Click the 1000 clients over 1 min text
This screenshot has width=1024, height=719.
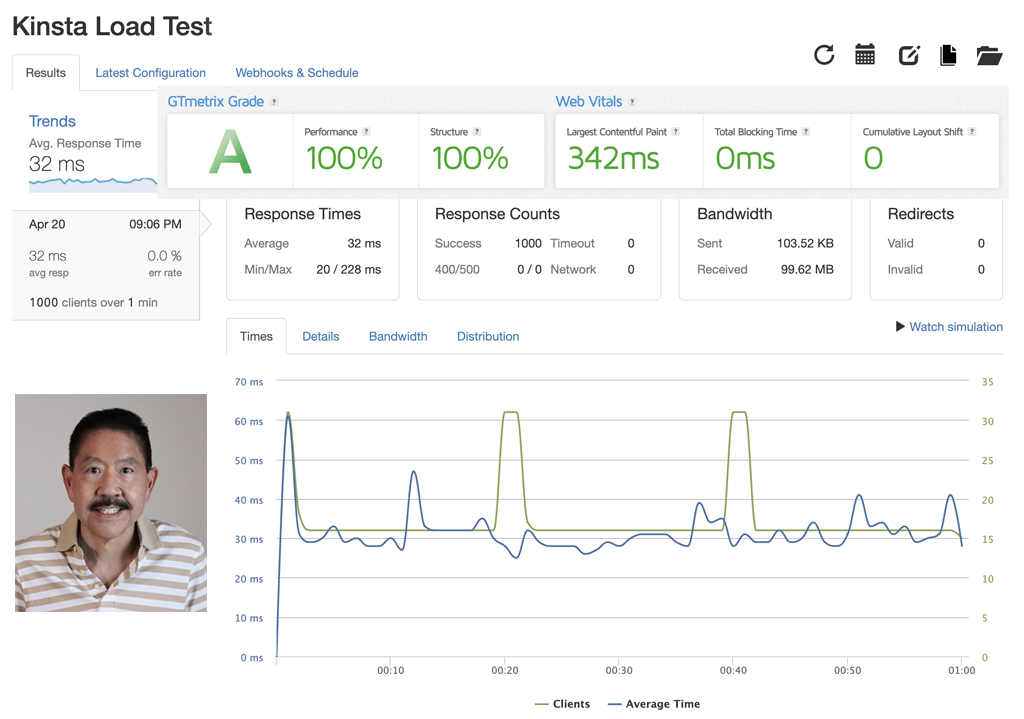(93, 302)
